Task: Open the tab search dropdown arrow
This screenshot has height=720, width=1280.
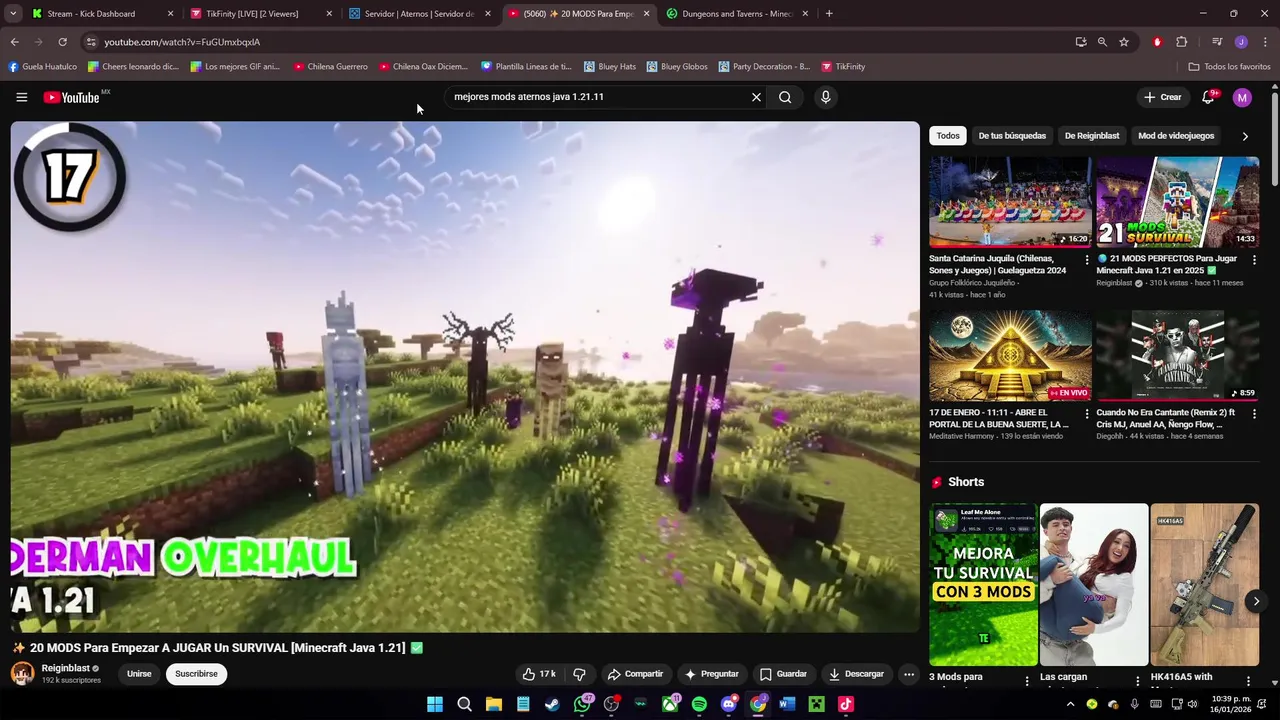Action: 13,14
